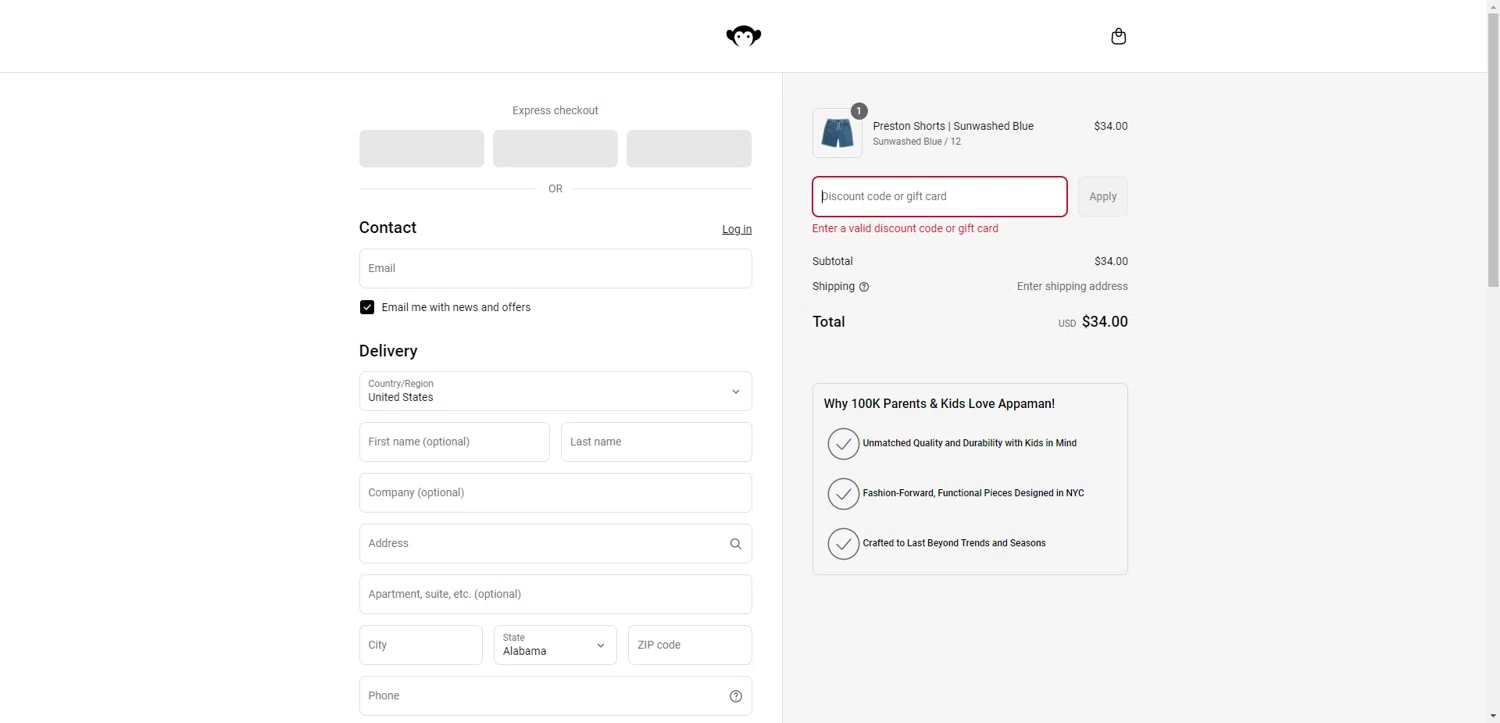
Task: Click the Enter shipping address text
Action: click(1072, 287)
